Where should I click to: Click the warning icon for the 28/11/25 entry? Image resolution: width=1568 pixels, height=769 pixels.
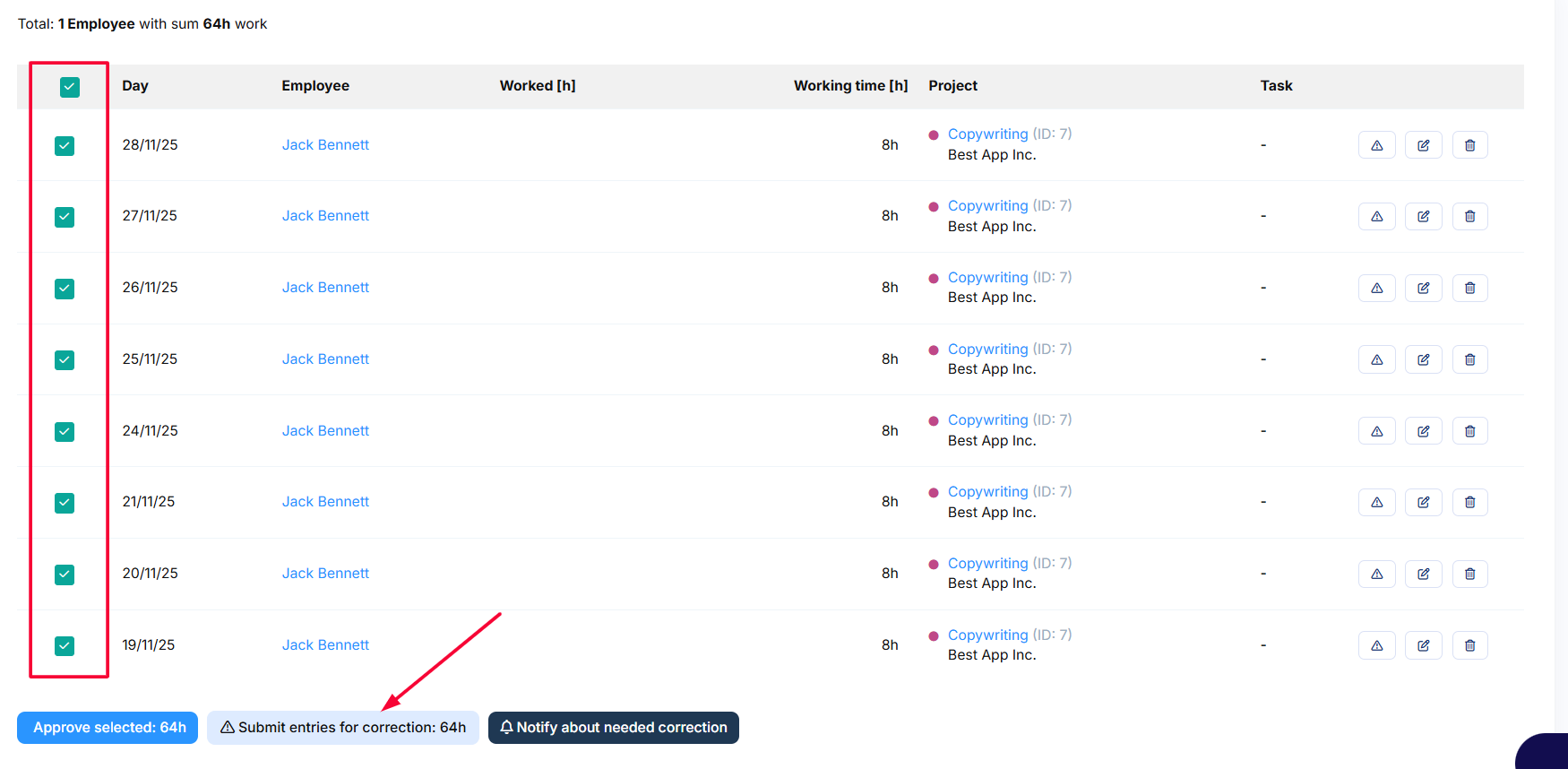1376,145
